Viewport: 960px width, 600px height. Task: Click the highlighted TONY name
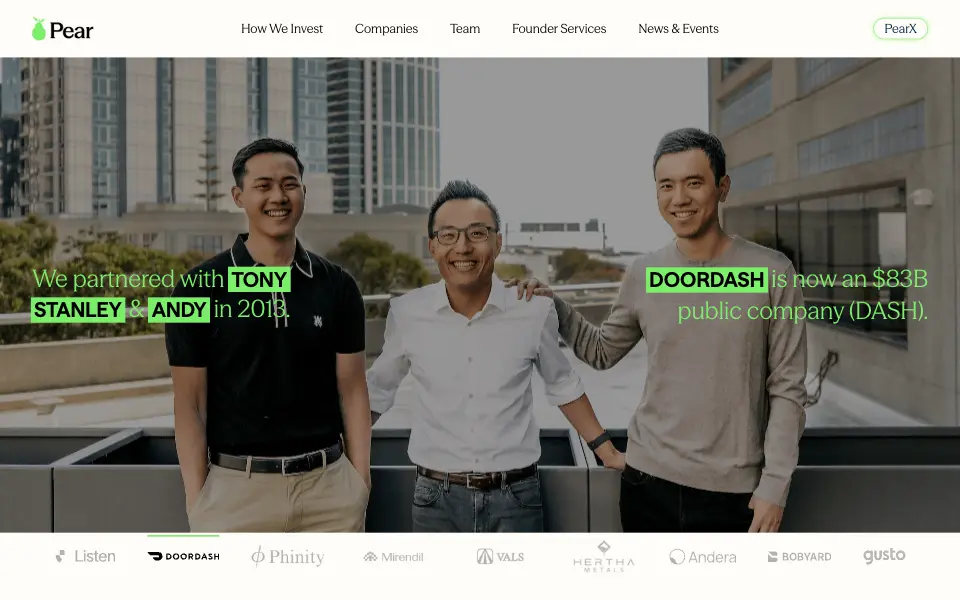260,279
